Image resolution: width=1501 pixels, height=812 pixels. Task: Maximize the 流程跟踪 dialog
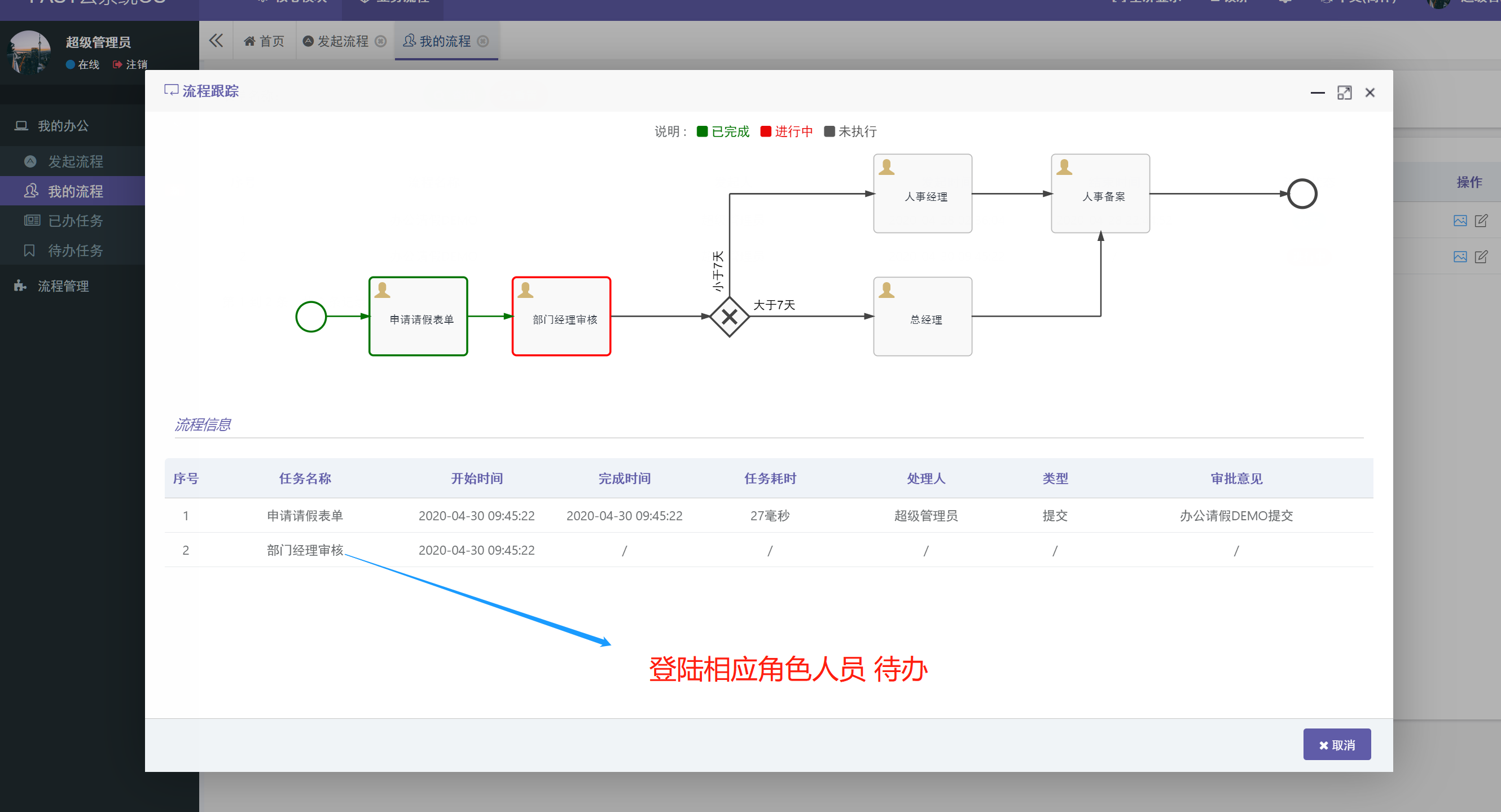[x=1344, y=93]
